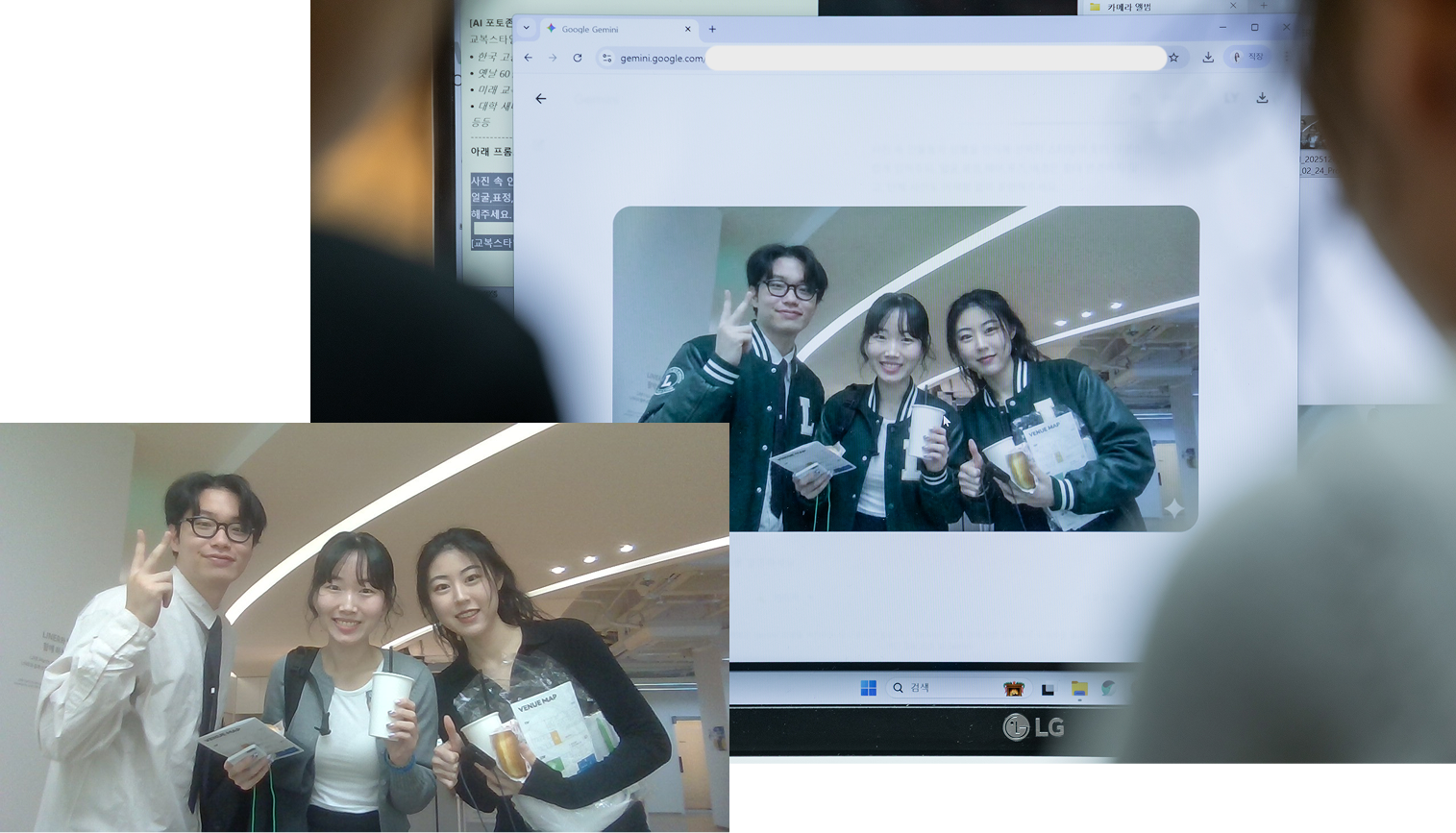
Task: Expand the tab search chevron
Action: point(527,28)
